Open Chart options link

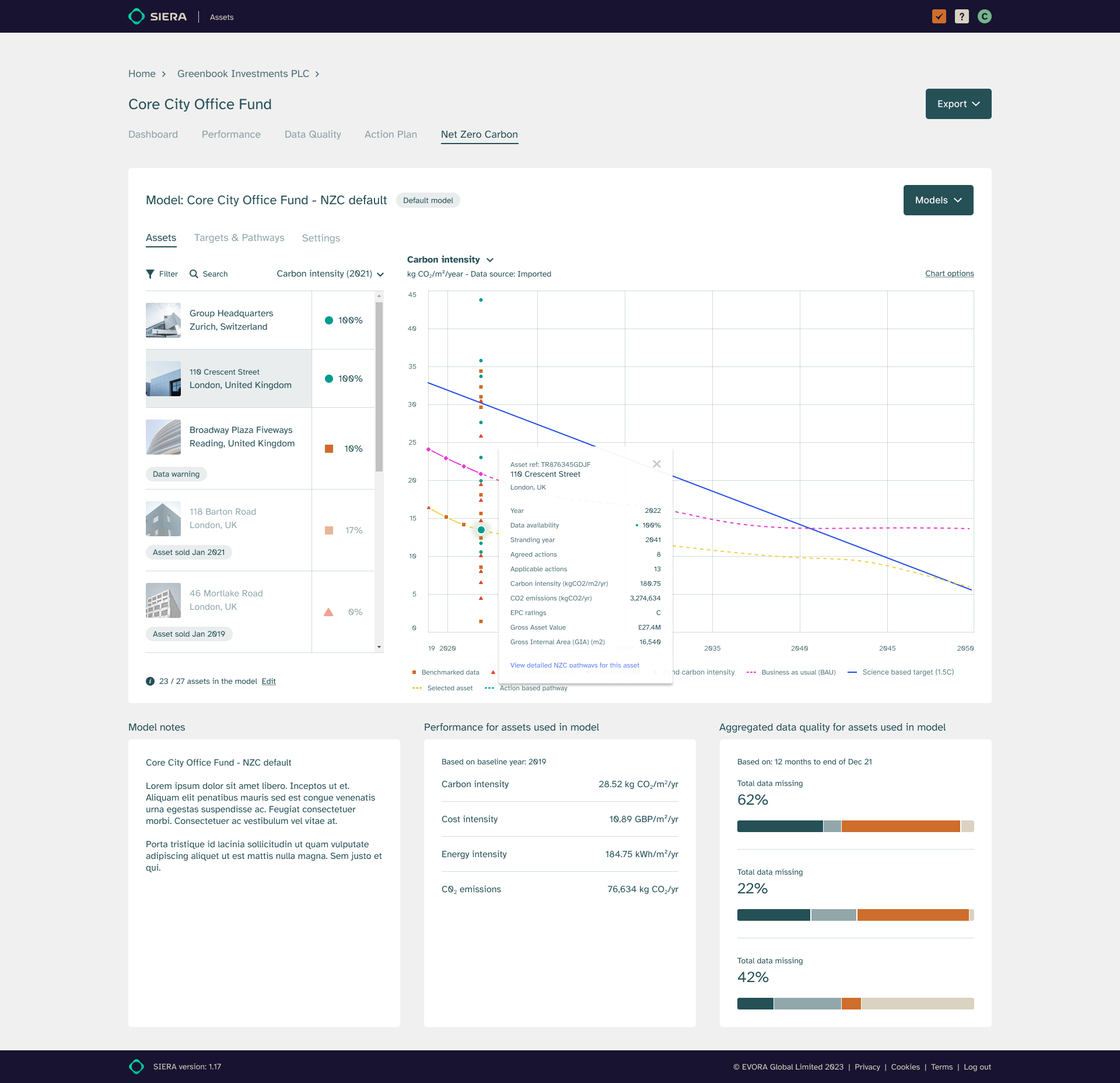[x=950, y=274]
